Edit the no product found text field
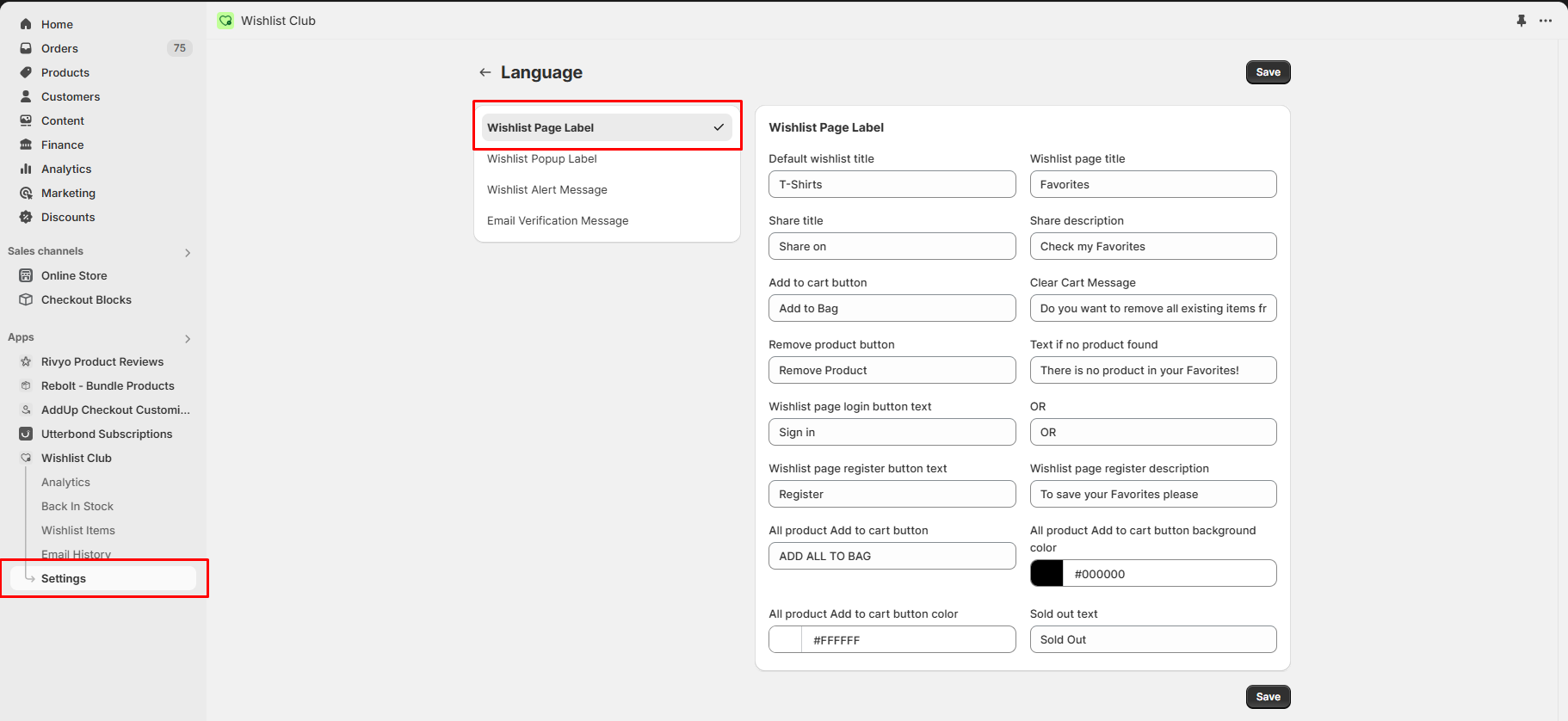 tap(1153, 370)
